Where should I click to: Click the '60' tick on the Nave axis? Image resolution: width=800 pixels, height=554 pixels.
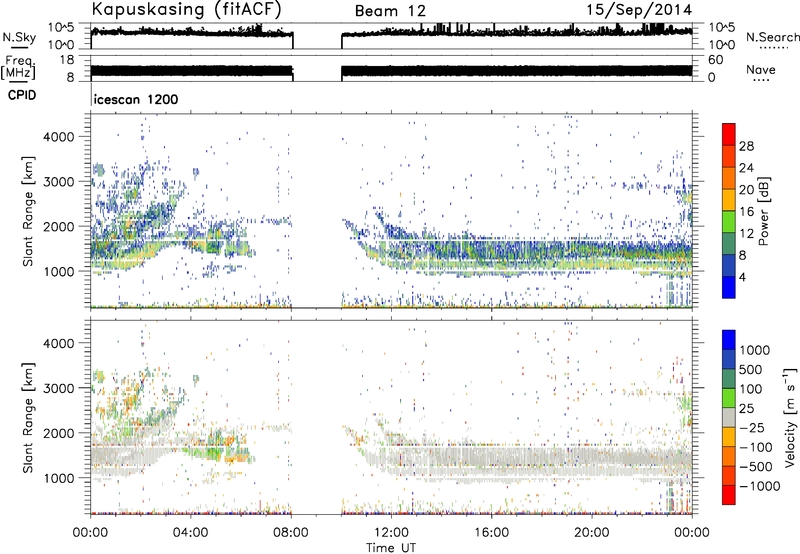pyautogui.click(x=715, y=60)
